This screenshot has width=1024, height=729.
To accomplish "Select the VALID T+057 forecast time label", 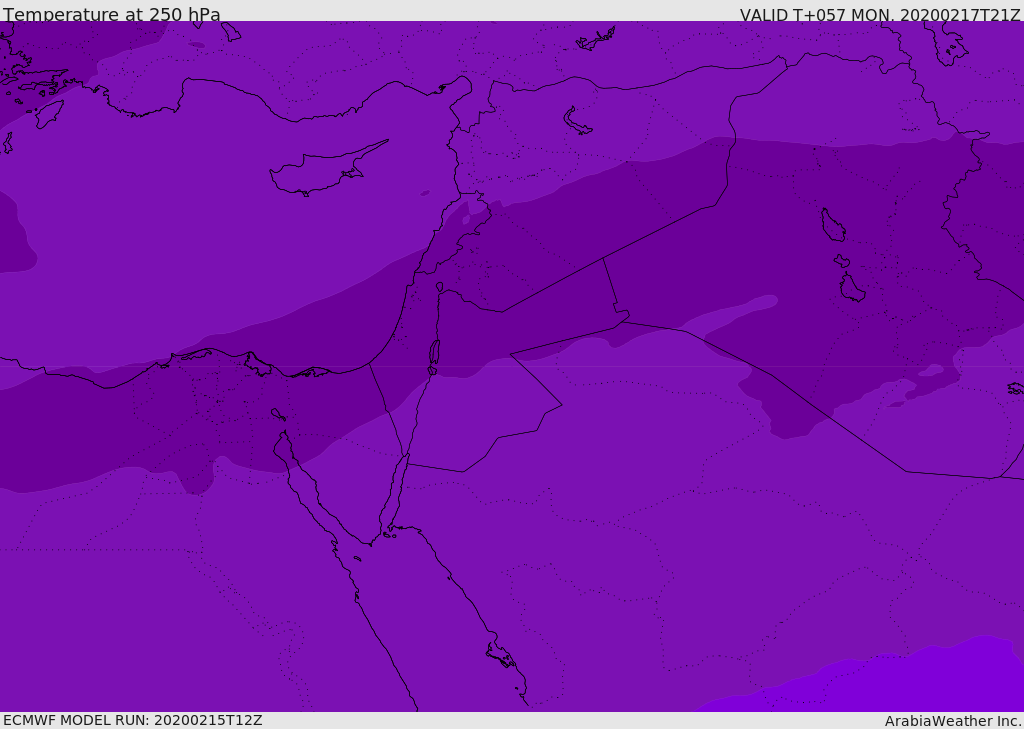I will tap(879, 15).
